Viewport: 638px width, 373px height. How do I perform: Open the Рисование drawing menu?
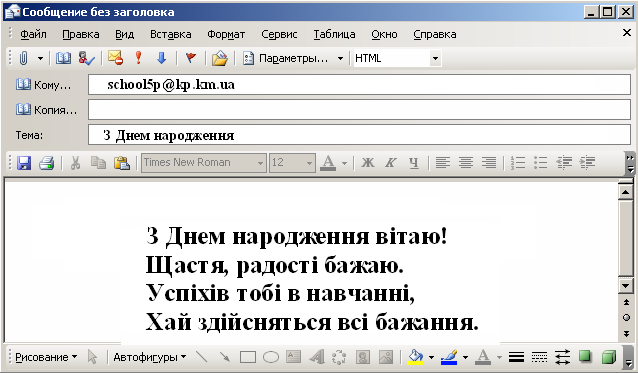pos(46,357)
